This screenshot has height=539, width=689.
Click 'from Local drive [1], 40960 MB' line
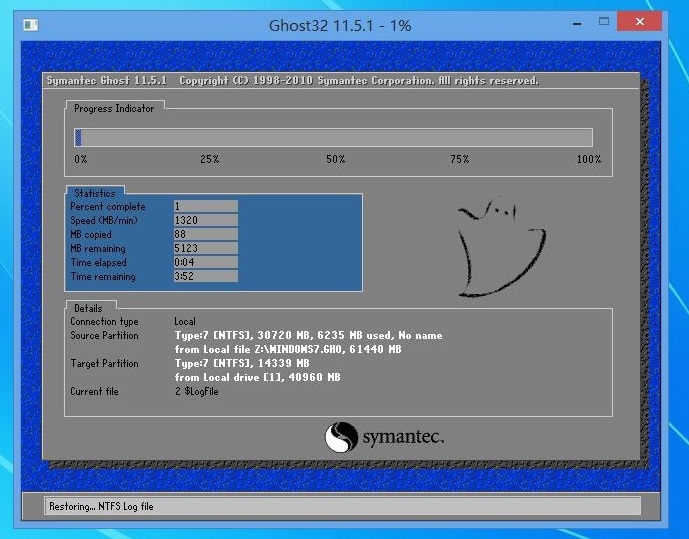click(x=257, y=377)
